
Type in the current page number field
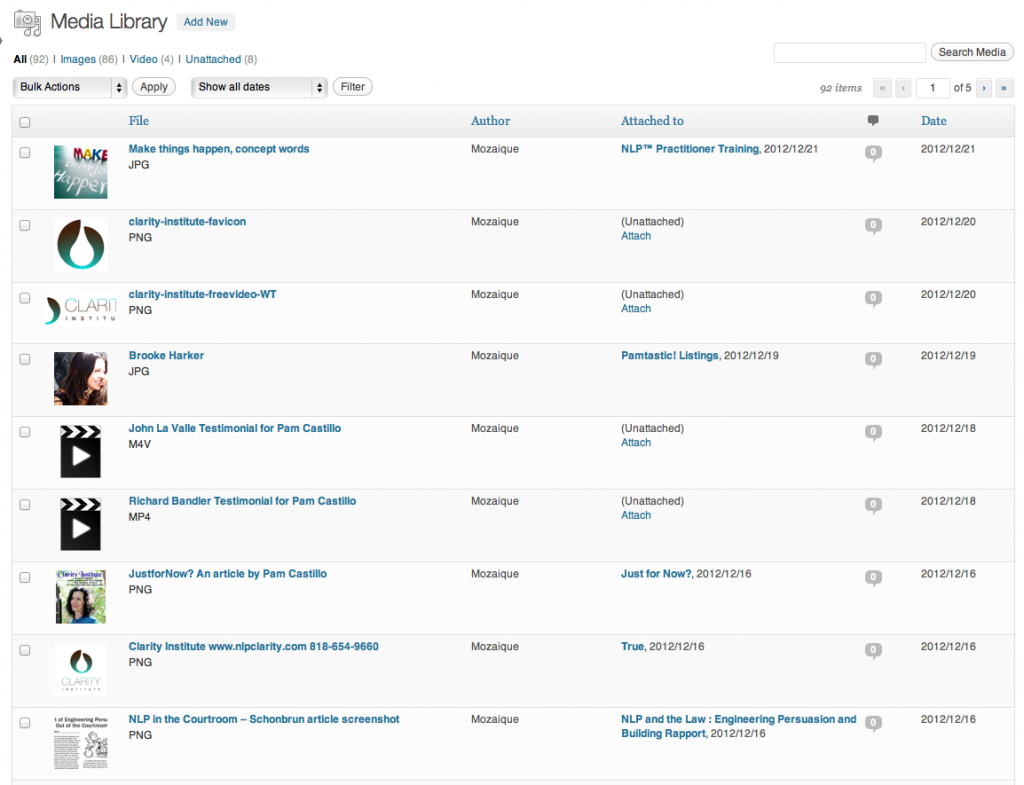pyautogui.click(x=932, y=88)
